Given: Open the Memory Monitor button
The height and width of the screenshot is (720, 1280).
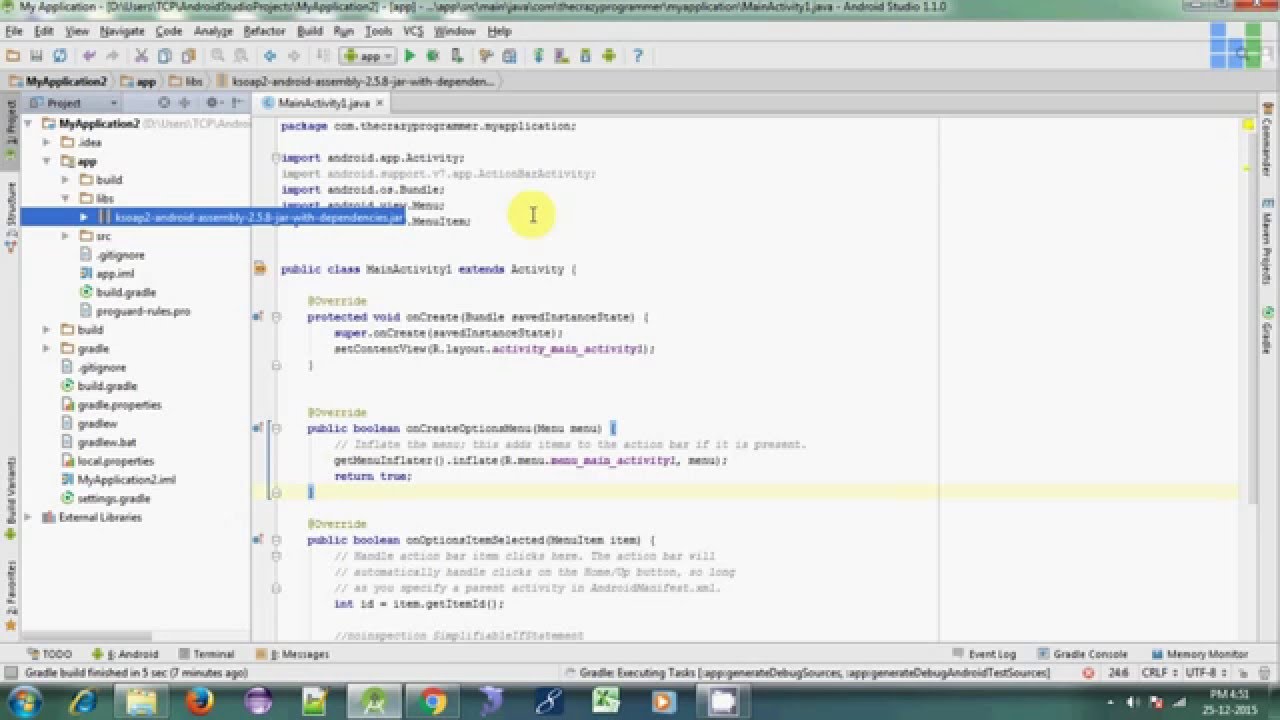Looking at the screenshot, I should pos(1199,654).
